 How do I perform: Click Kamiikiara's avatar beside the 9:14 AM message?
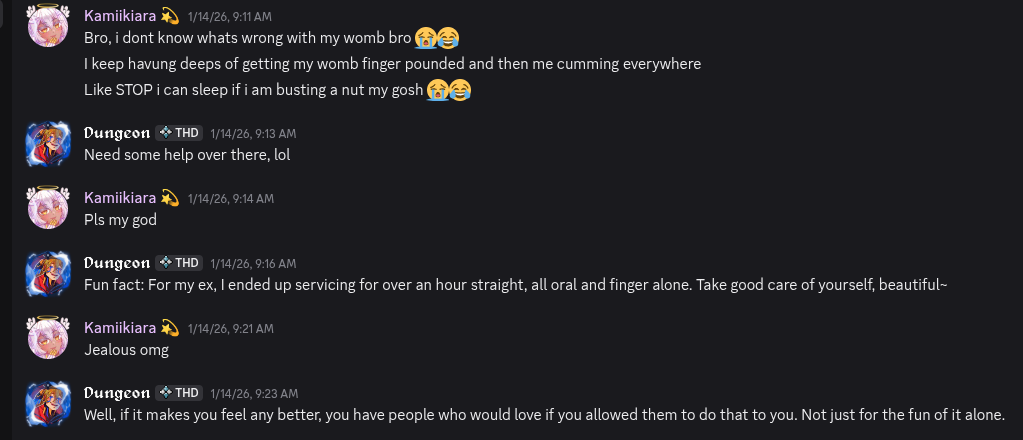click(46, 208)
